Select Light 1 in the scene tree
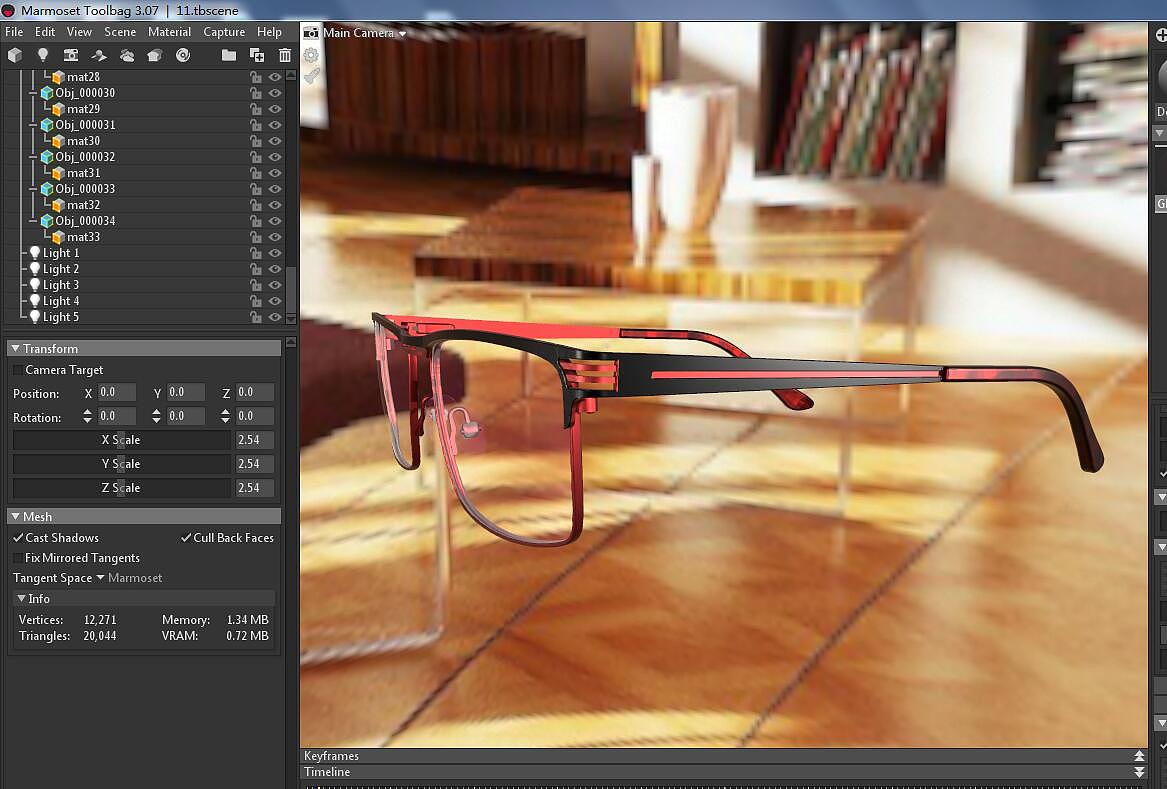Viewport: 1167px width, 789px height. coord(61,253)
